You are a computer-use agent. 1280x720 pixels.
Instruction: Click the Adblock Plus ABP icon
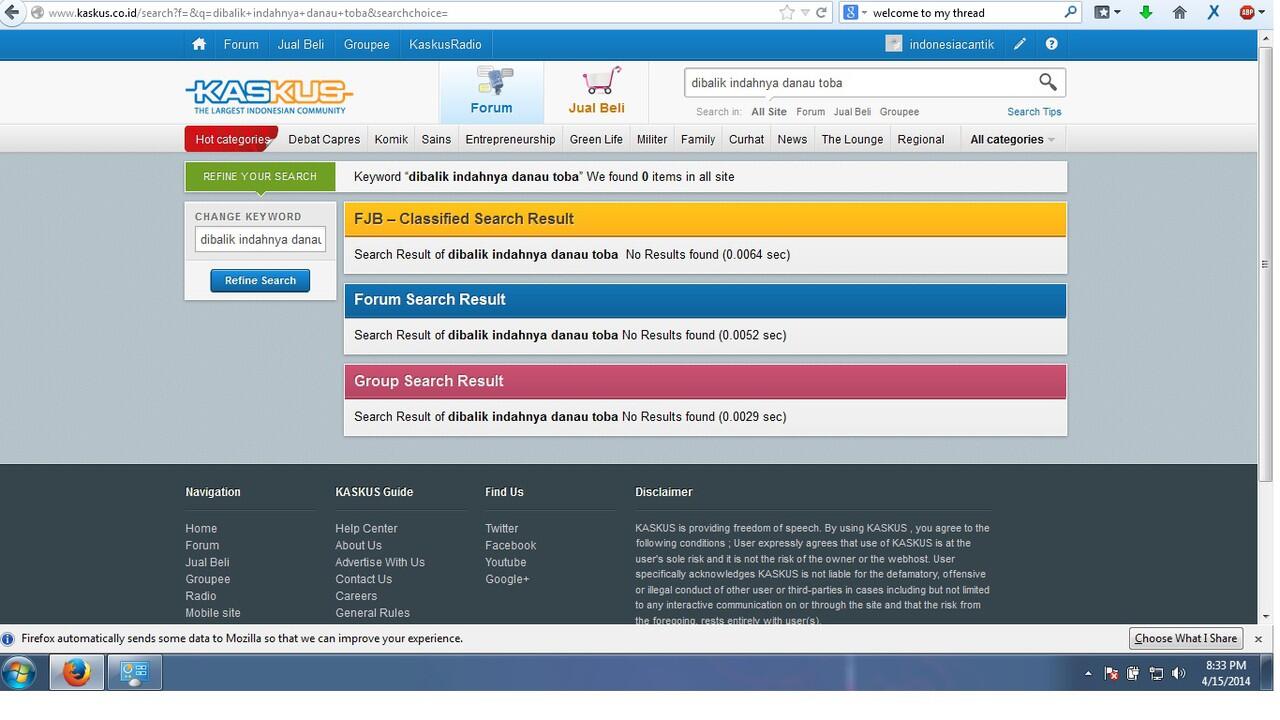pyautogui.click(x=1247, y=12)
